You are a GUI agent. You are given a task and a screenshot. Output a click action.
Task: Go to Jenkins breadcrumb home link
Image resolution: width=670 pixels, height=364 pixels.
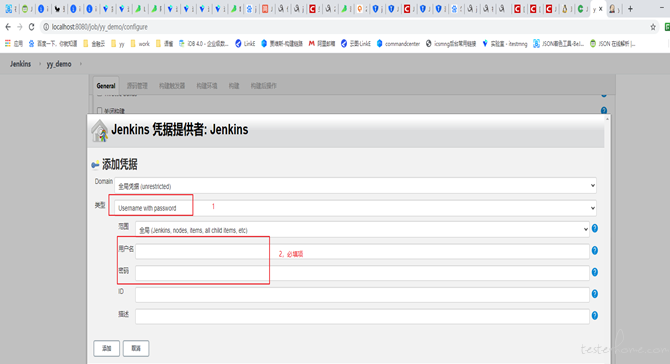pyautogui.click(x=21, y=64)
